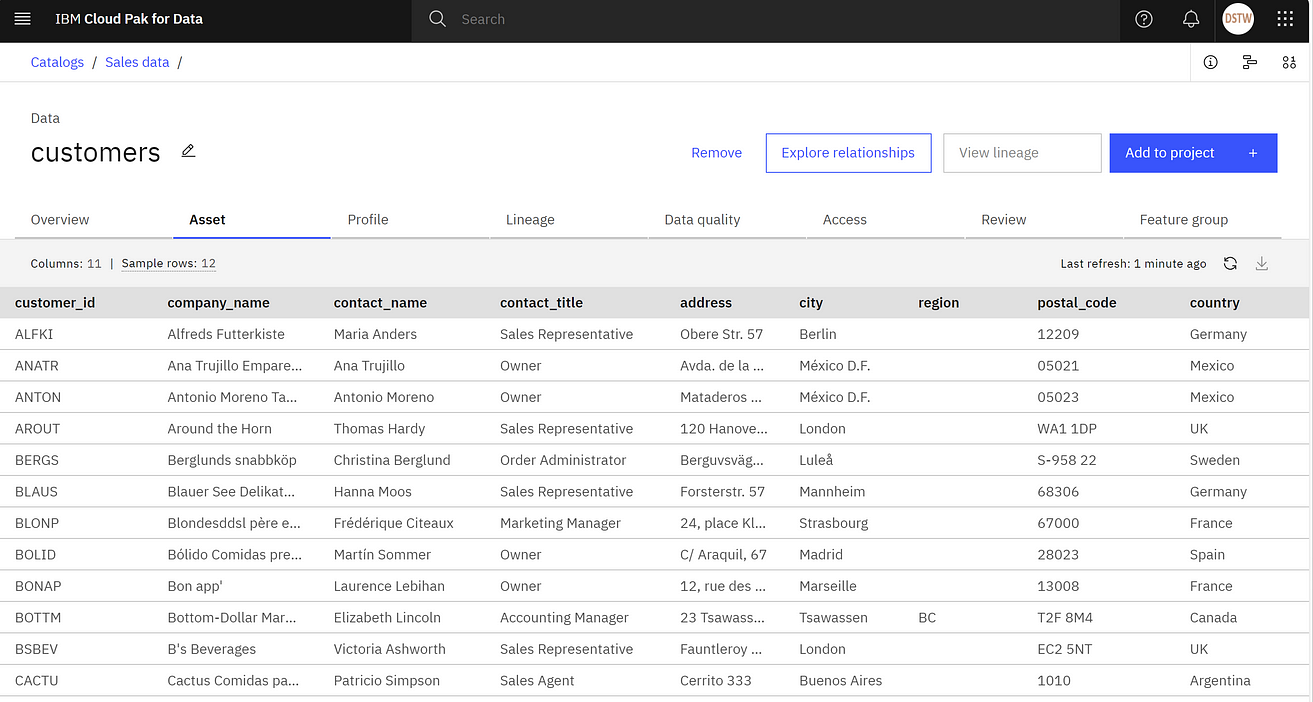Download the sample data
Viewport: 1313px width, 702px height.
(x=1262, y=264)
